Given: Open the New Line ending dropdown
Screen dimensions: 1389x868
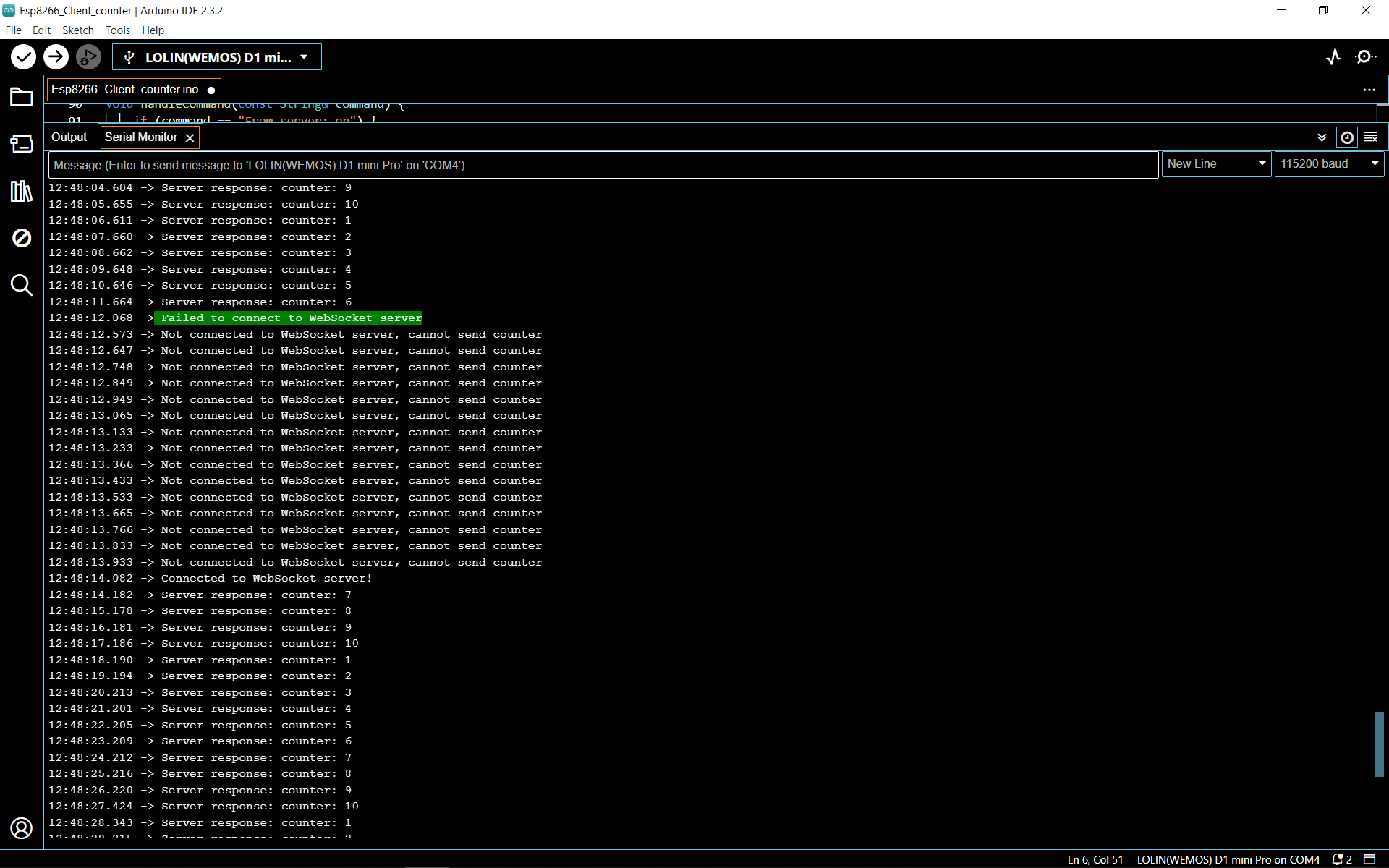Looking at the screenshot, I should click(x=1216, y=164).
